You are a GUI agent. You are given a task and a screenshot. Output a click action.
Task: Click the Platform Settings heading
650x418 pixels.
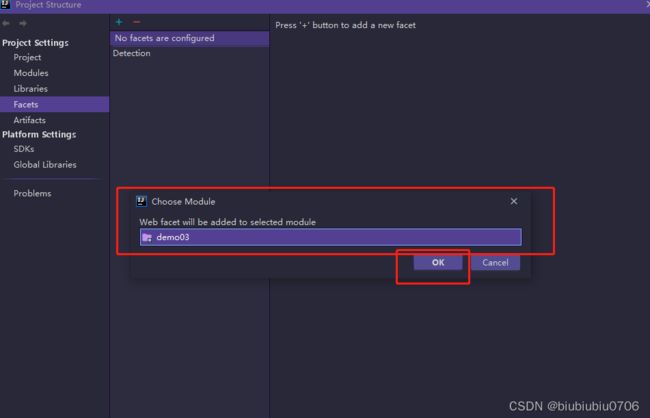coord(39,134)
